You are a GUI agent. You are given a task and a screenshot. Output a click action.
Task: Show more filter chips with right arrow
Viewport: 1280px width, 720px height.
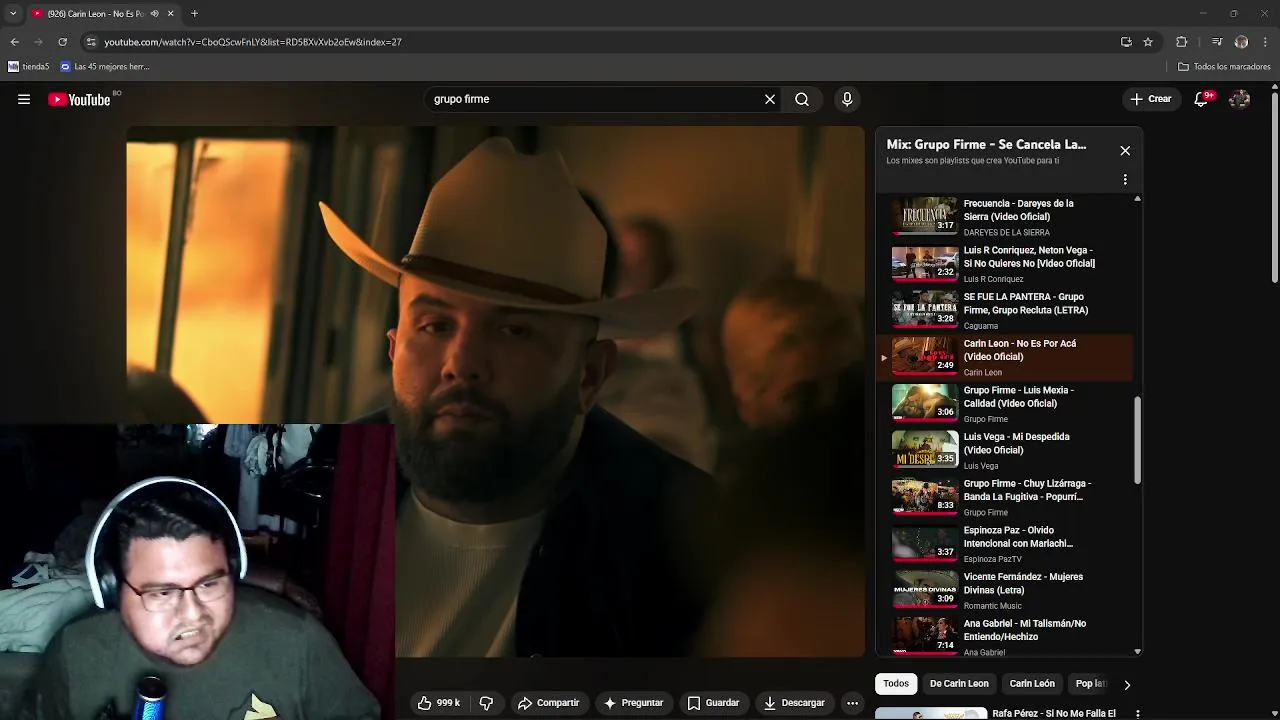click(1127, 685)
